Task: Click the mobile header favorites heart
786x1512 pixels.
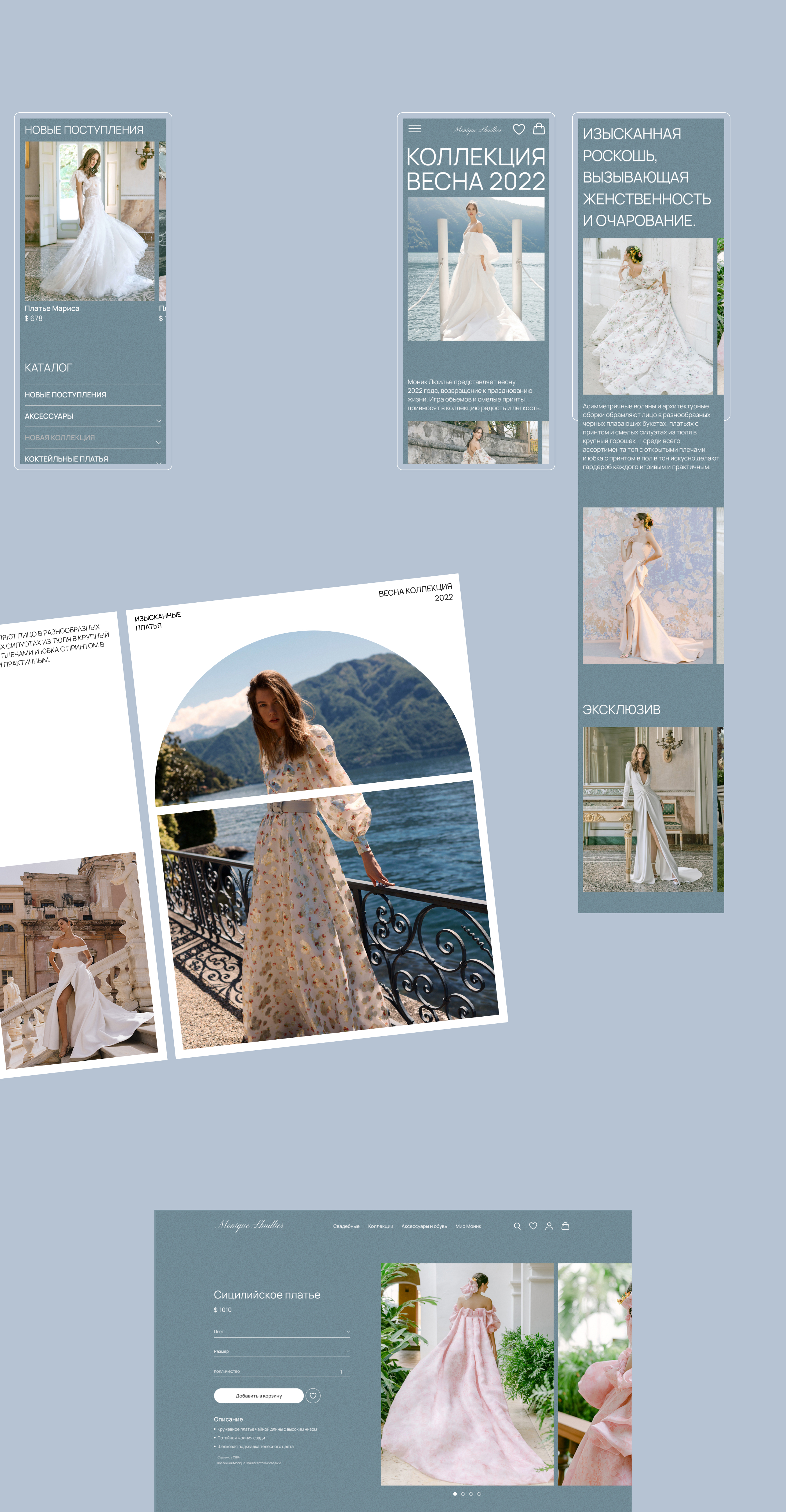Action: (x=518, y=129)
